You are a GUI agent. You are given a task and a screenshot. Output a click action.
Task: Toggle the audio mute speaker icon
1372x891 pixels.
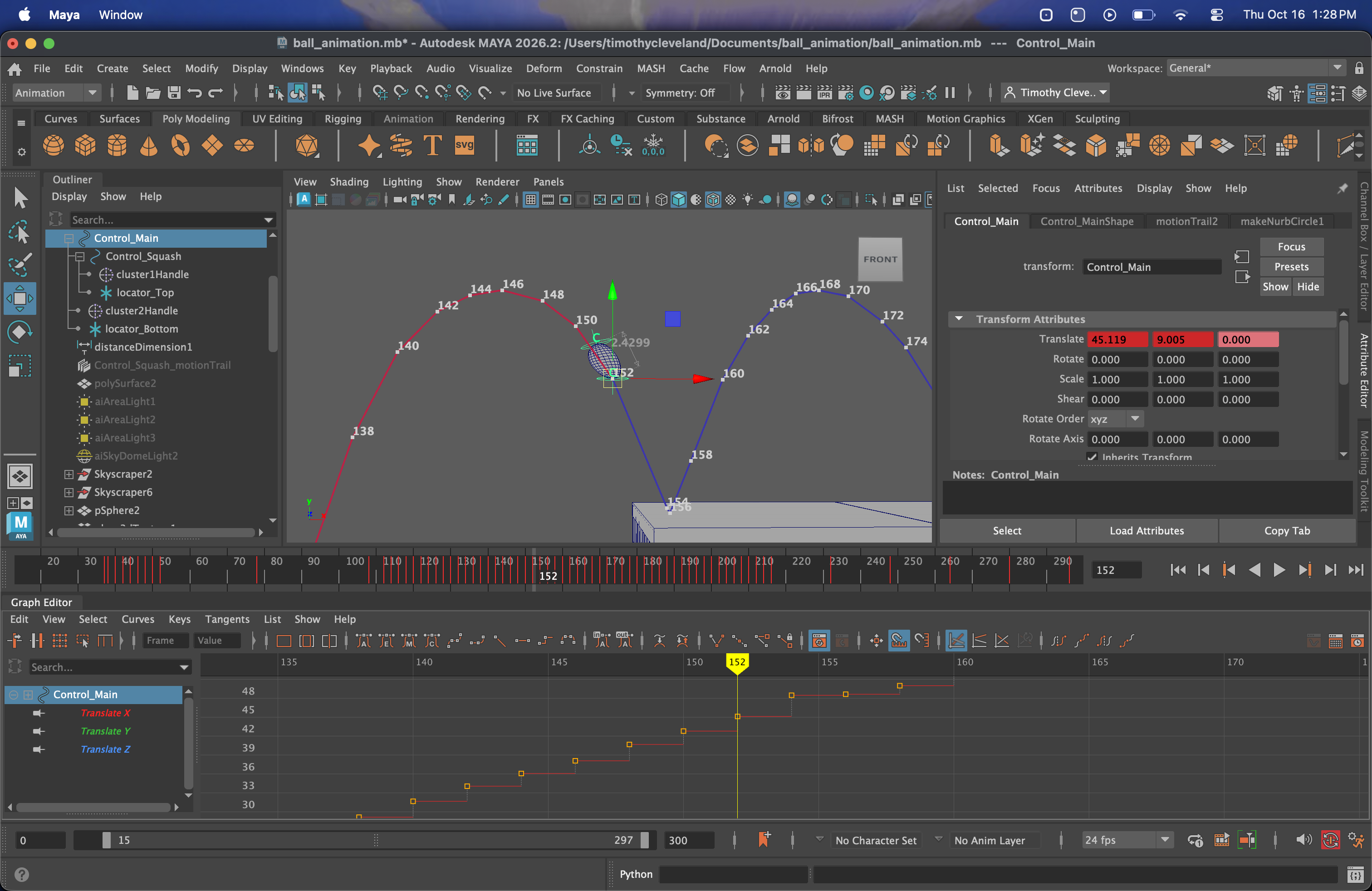(1303, 840)
